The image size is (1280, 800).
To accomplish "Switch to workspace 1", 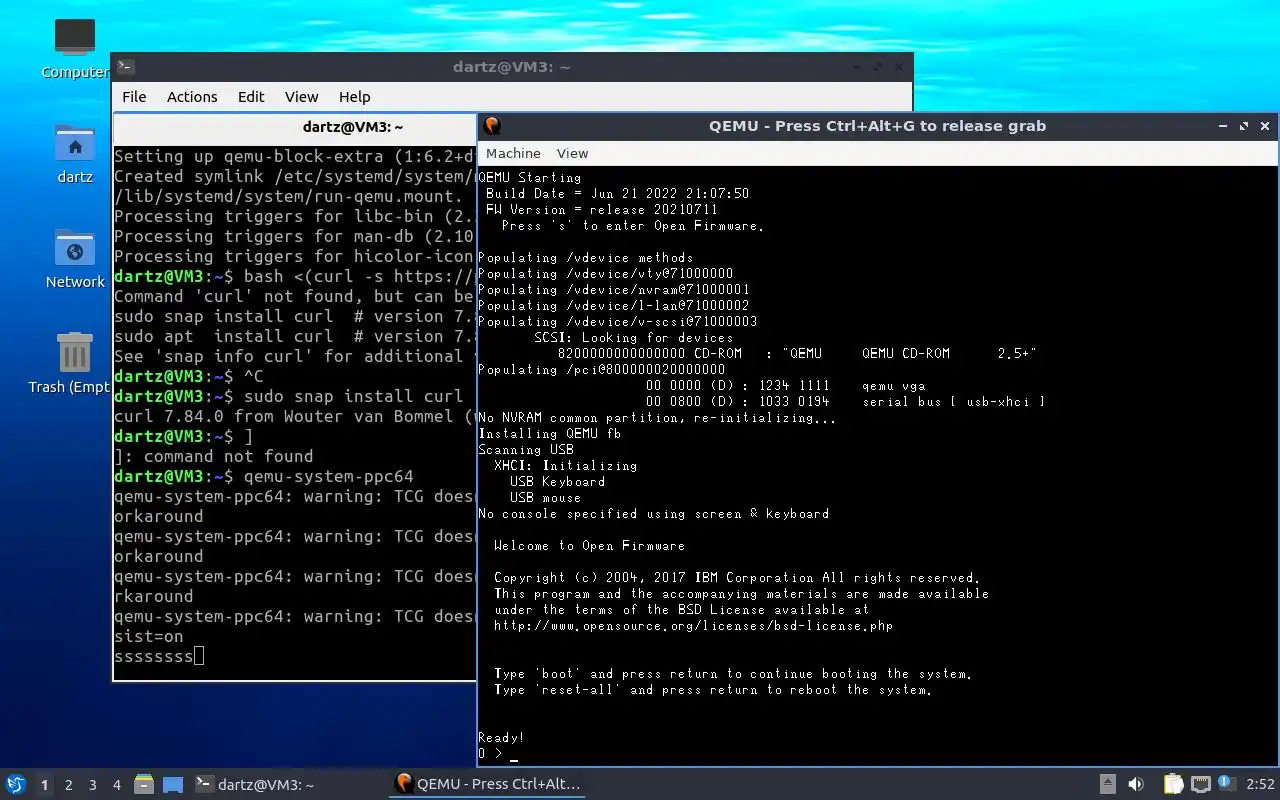I will click(x=44, y=785).
